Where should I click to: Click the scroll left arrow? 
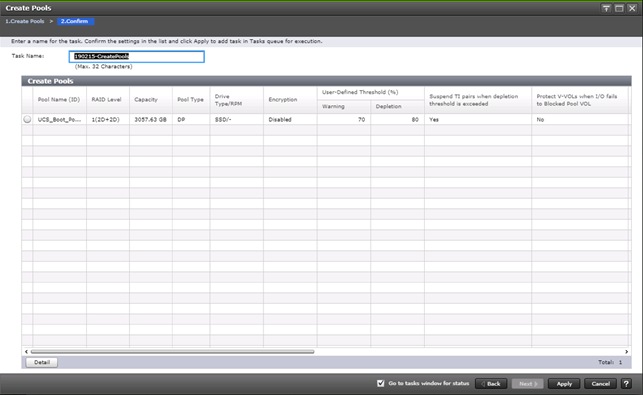[x=26, y=352]
